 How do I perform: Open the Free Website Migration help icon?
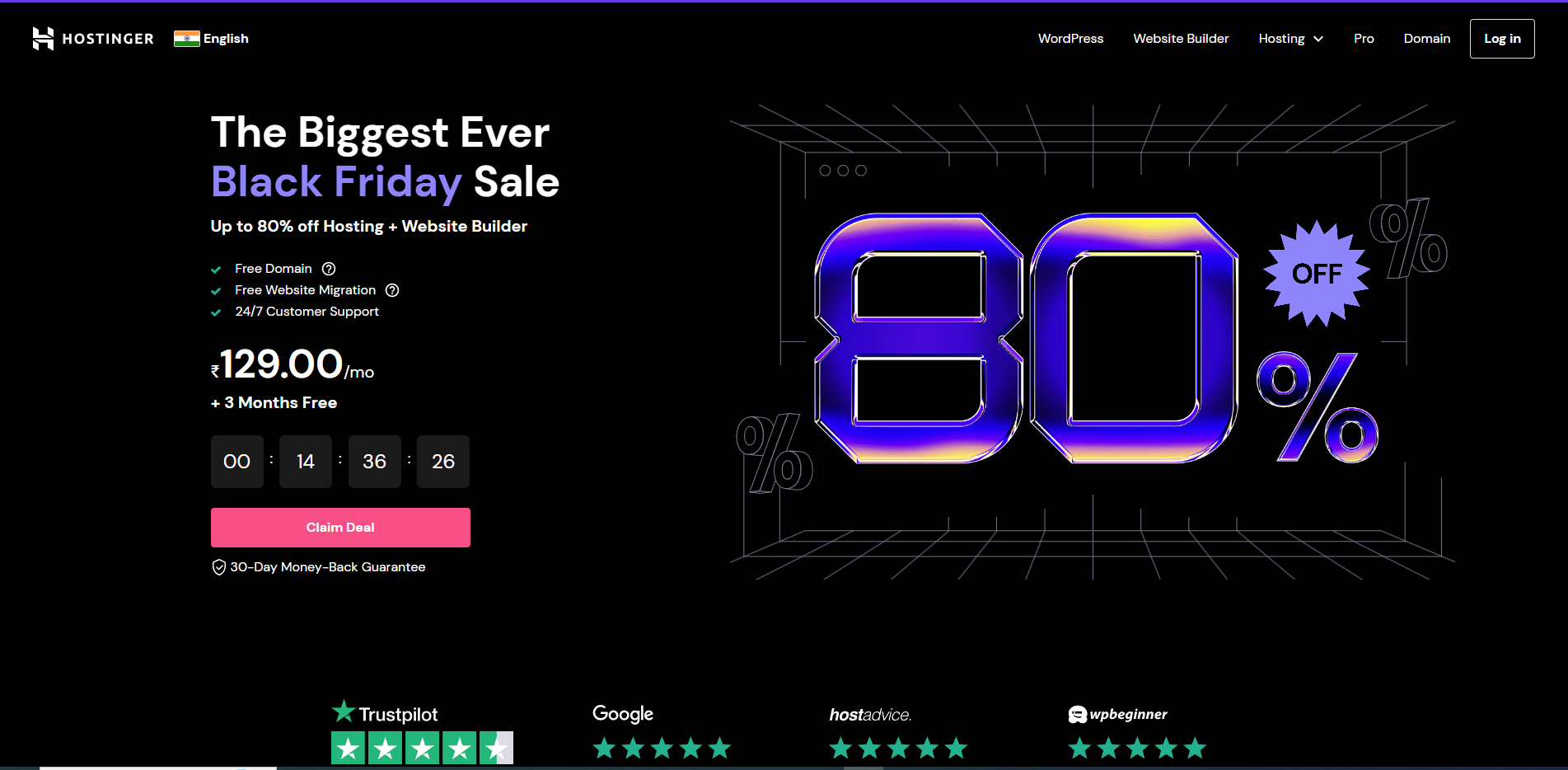pos(392,290)
